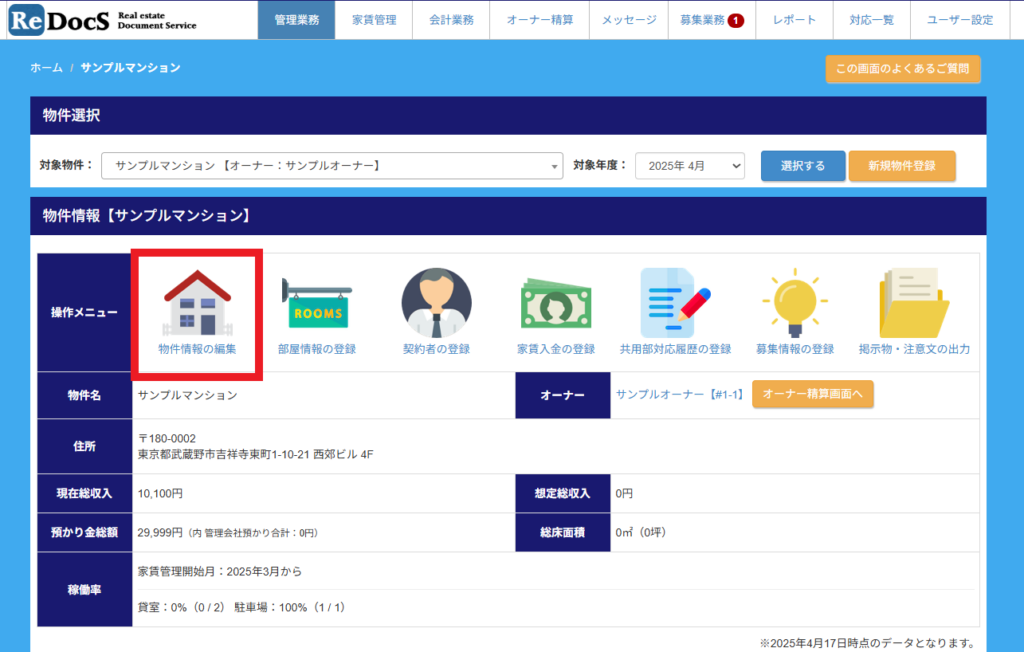Click the light bulb icon for 募集情報の登録
The image size is (1024, 652).
794,303
